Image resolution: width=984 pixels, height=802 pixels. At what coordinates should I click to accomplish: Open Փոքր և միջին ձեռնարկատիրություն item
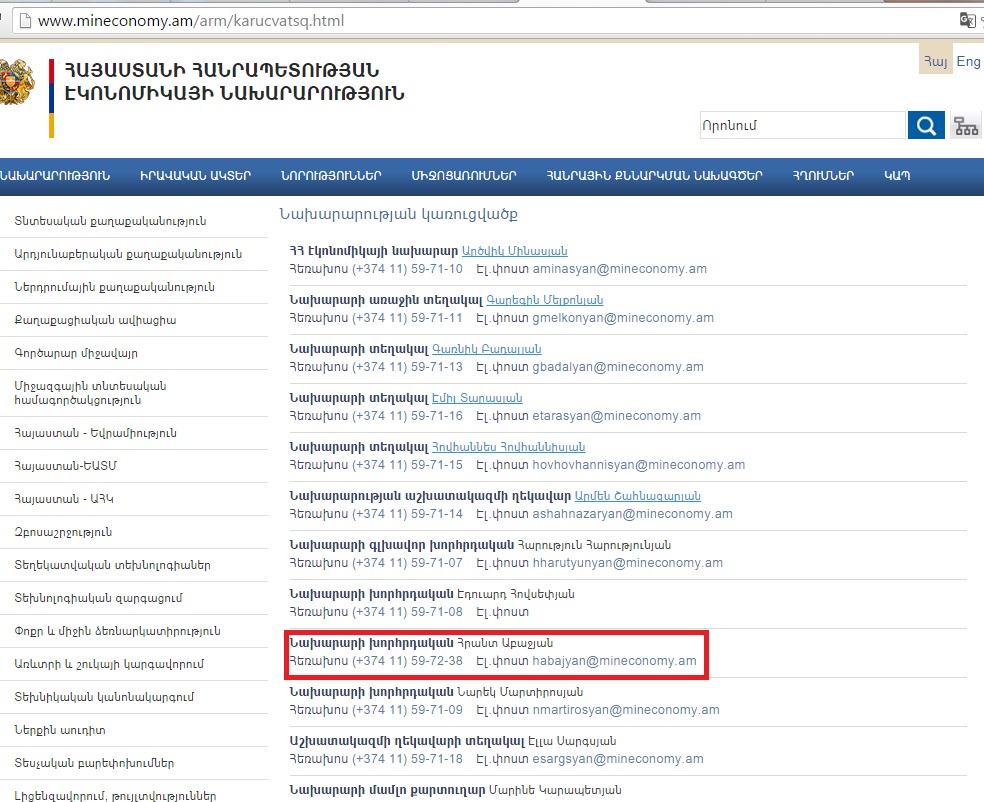click(x=117, y=631)
